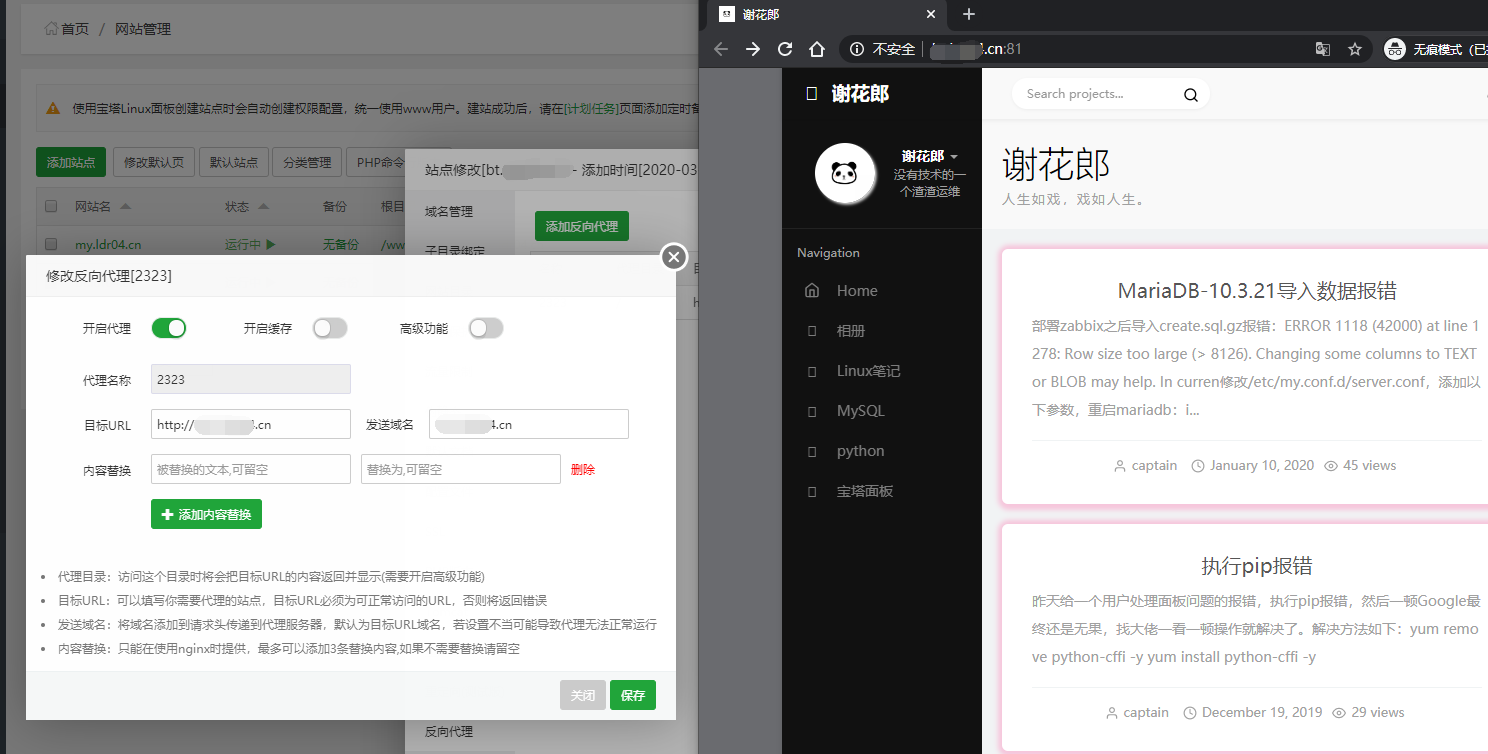Click the 目标URL input field

(250, 424)
